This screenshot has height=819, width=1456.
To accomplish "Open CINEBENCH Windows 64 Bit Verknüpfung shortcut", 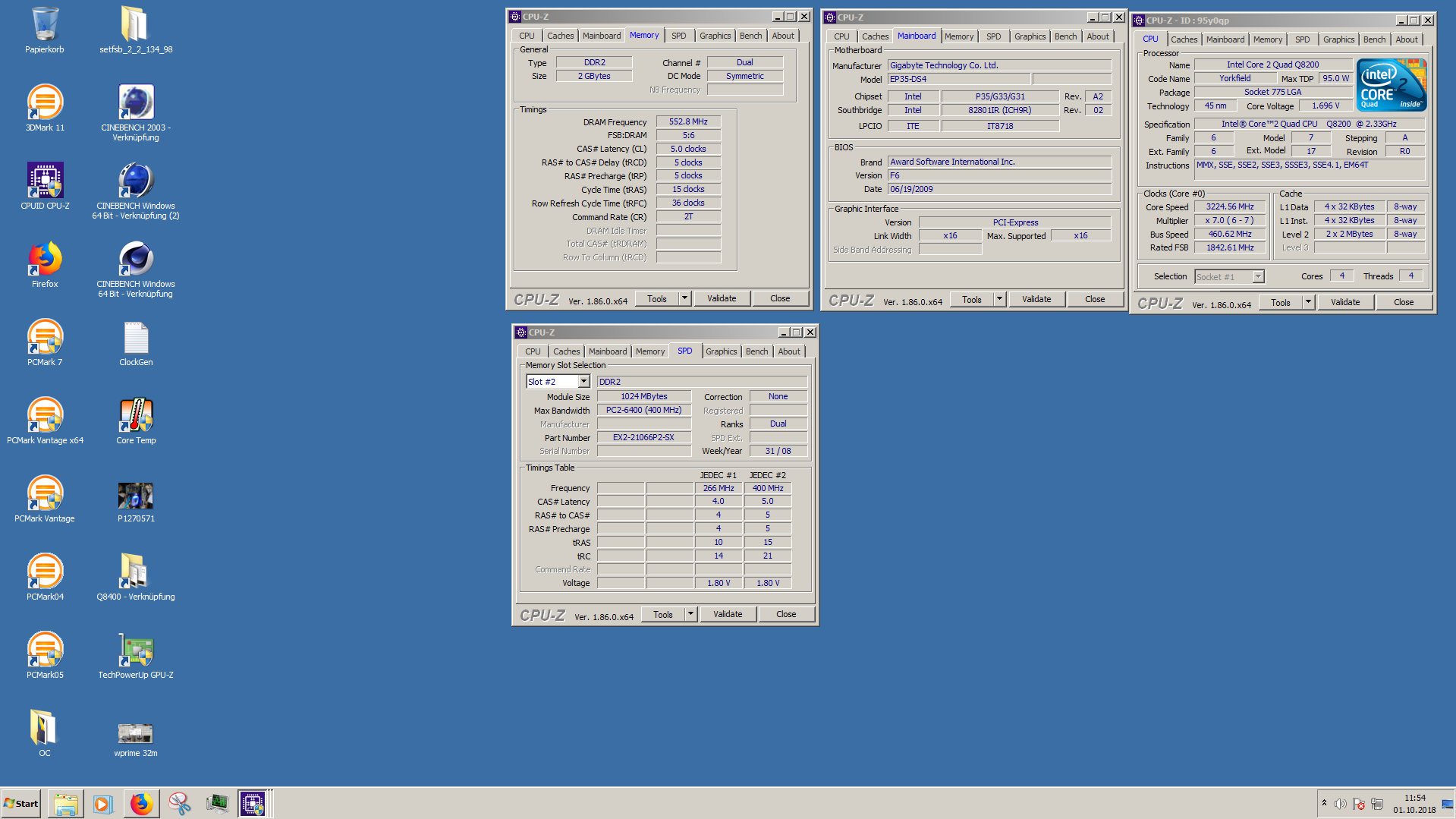I will tap(136, 270).
